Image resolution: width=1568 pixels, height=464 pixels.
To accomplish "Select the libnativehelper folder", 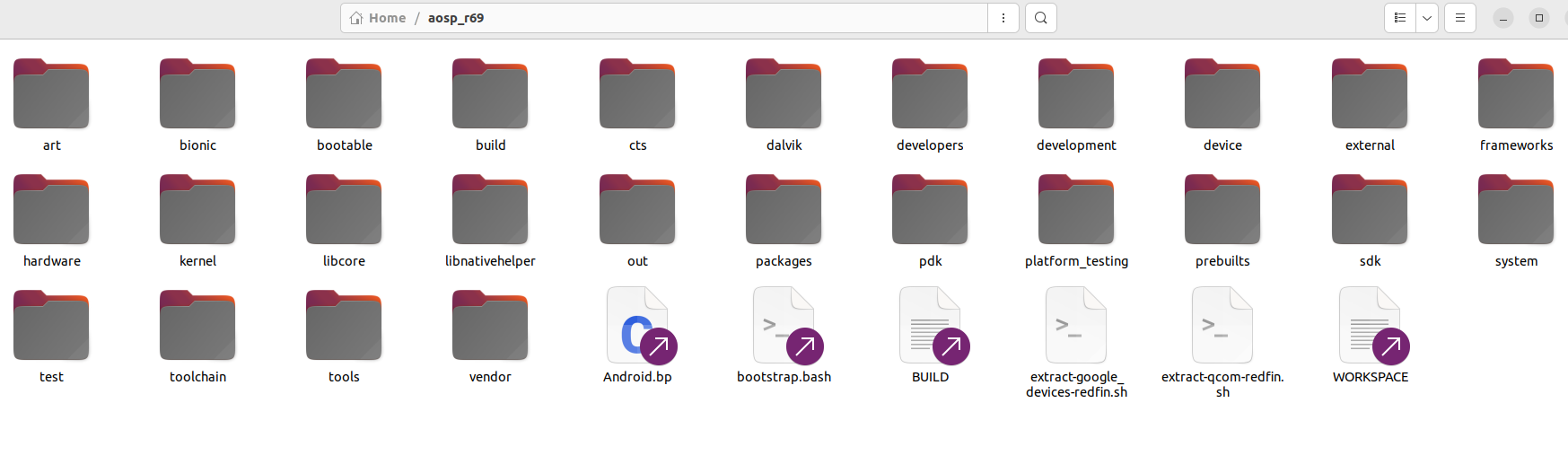I will click(490, 211).
